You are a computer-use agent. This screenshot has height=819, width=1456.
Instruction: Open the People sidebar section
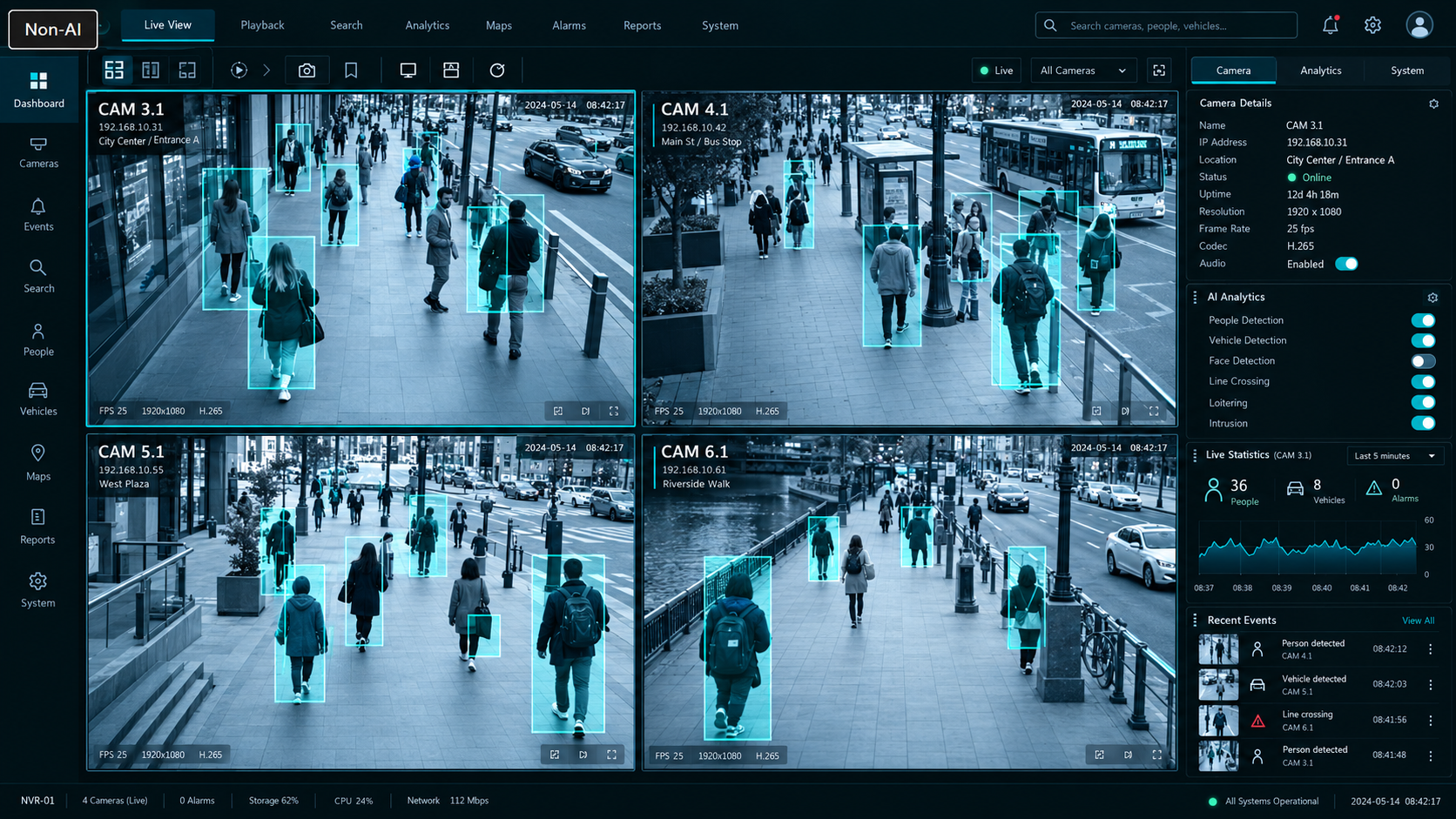[x=38, y=340]
